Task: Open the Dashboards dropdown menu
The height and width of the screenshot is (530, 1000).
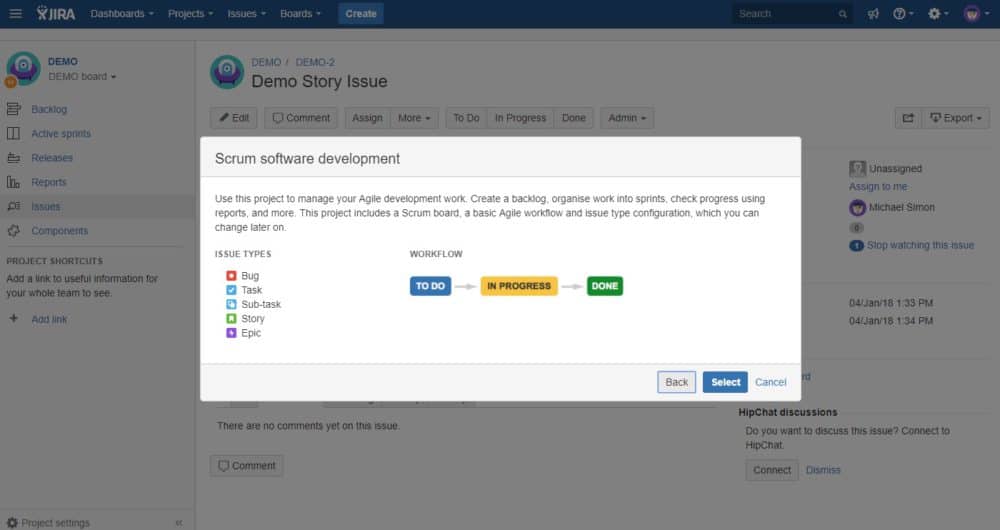Action: (122, 13)
